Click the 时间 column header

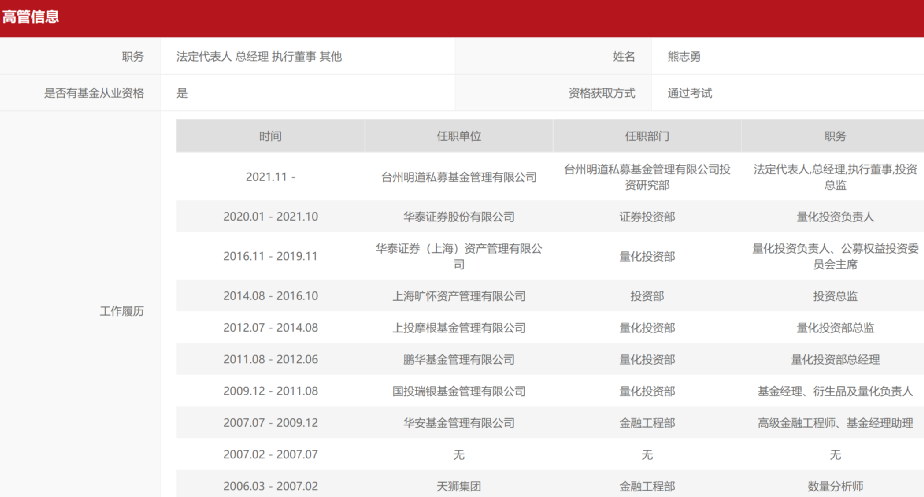click(269, 136)
